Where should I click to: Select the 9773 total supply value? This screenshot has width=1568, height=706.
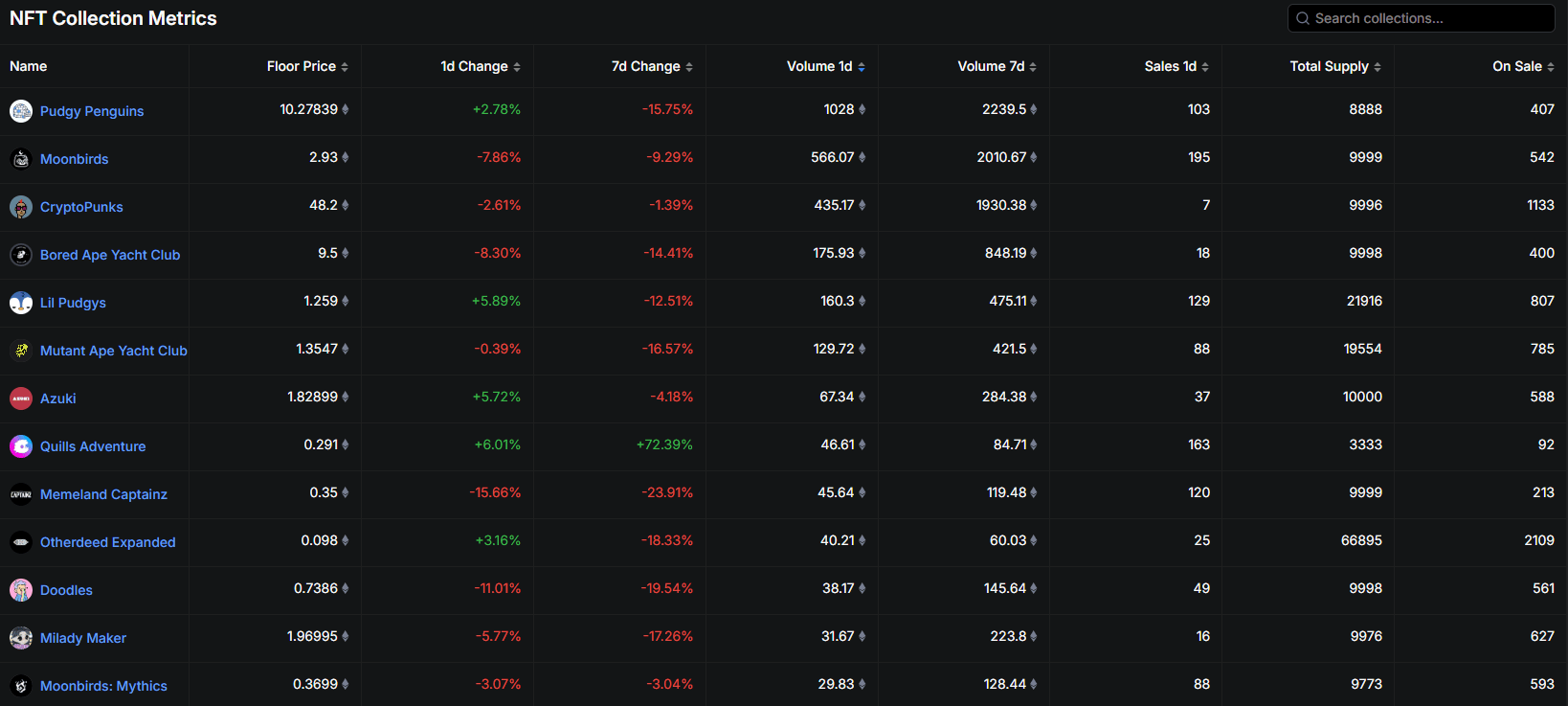1366,684
